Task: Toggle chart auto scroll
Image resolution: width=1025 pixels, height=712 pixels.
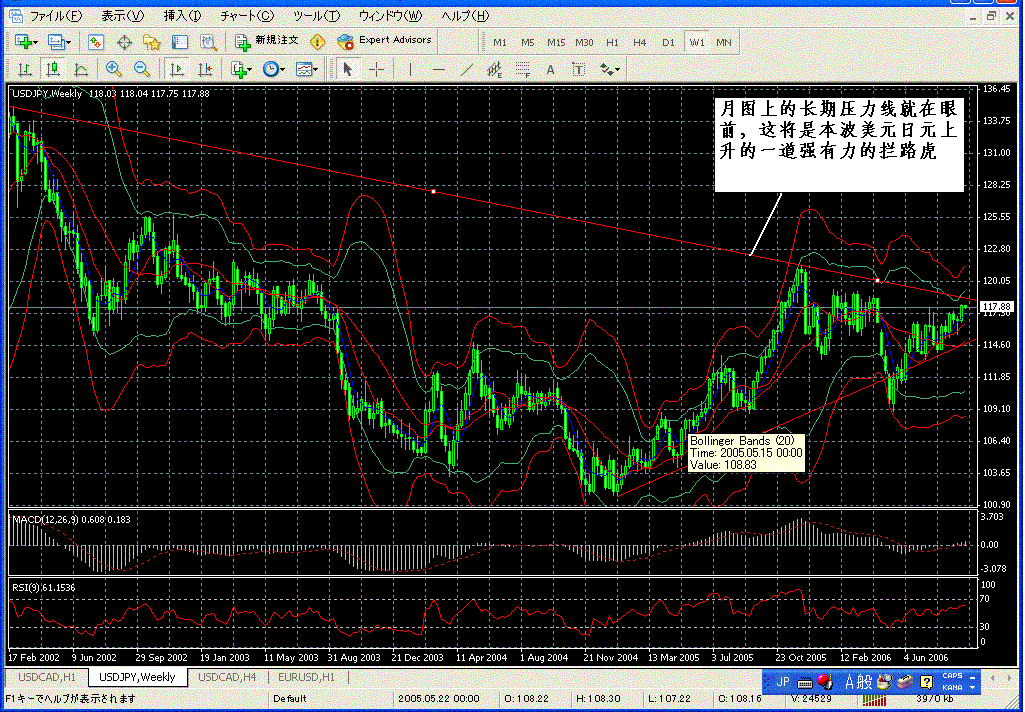Action: (177, 69)
